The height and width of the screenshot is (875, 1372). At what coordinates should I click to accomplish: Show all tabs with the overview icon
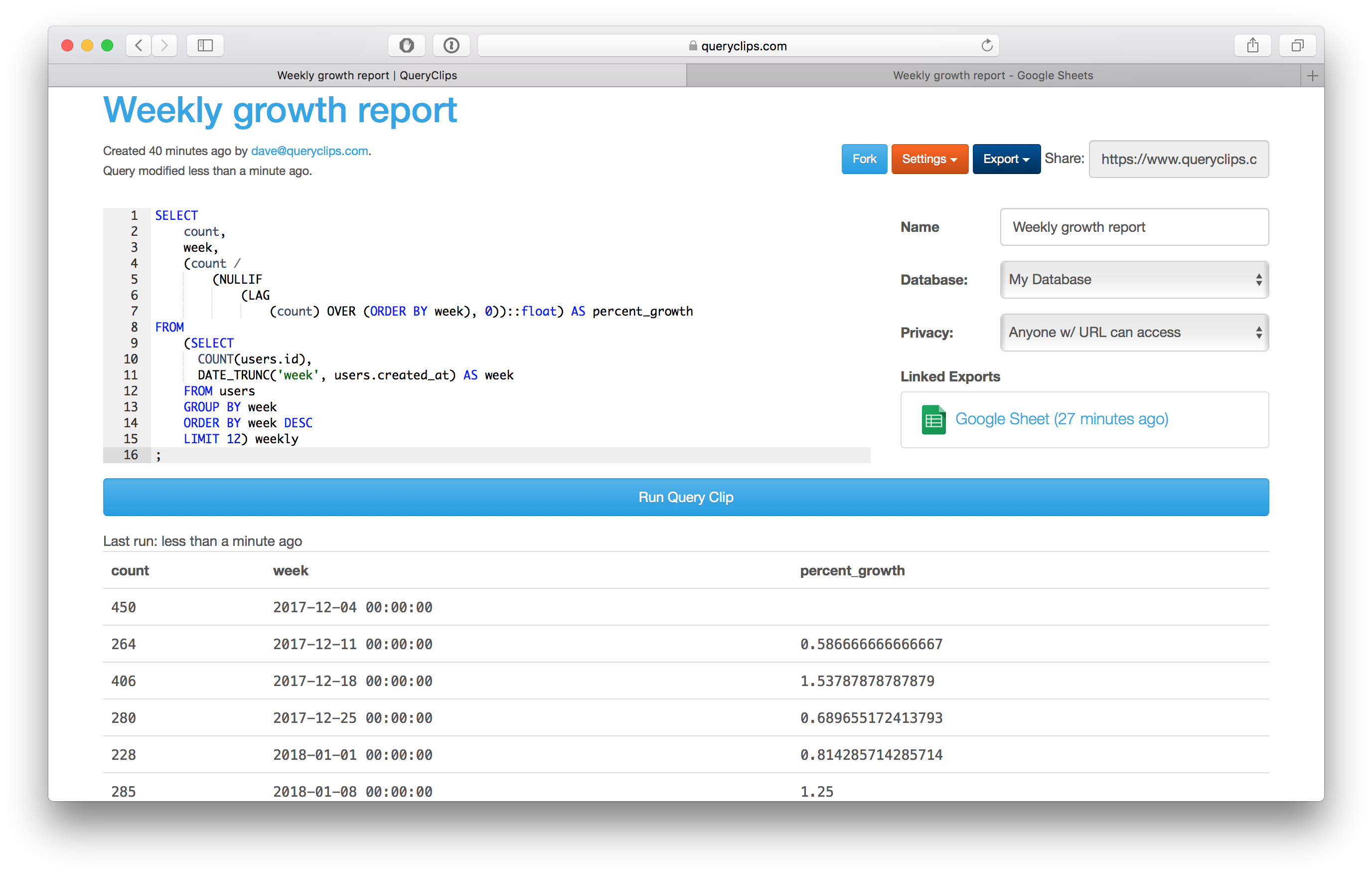(x=1297, y=45)
